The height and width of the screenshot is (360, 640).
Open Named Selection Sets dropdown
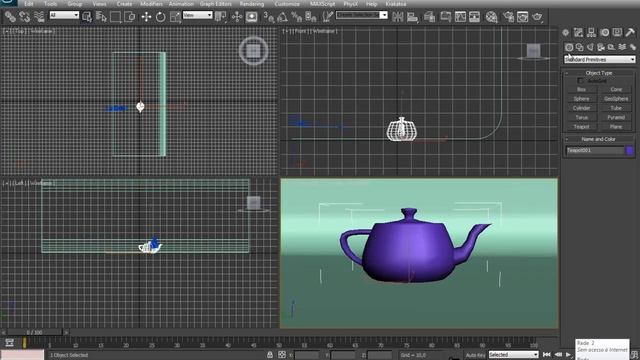pos(362,15)
